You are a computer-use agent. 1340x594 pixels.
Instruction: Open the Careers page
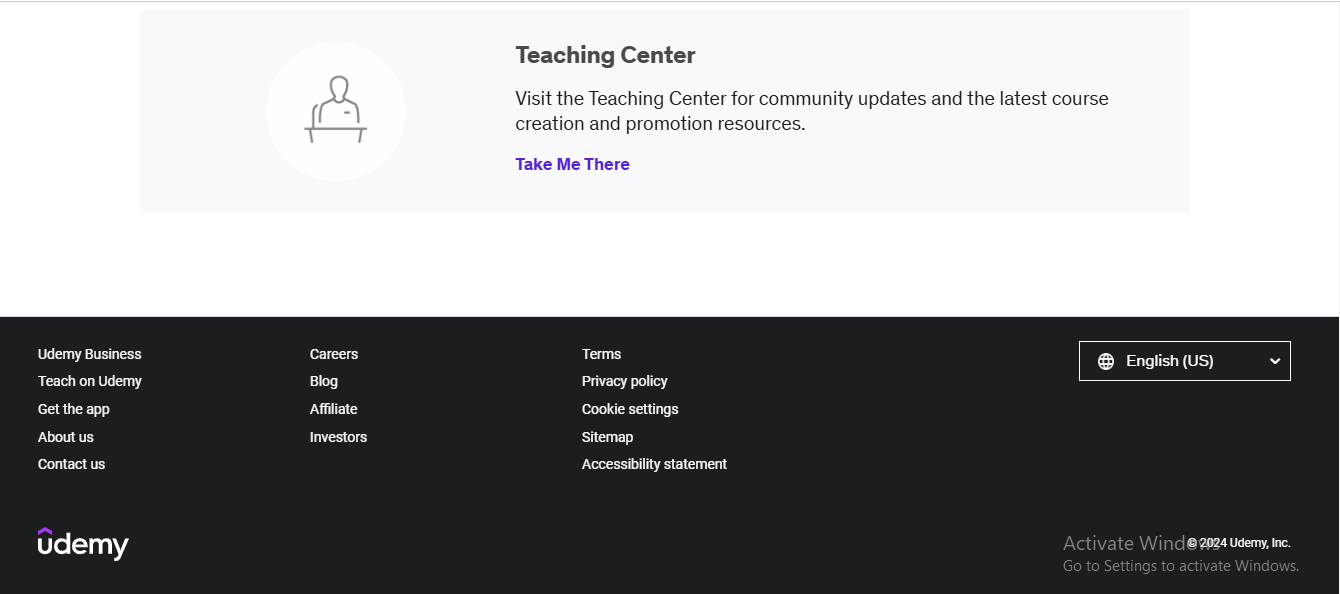(333, 353)
